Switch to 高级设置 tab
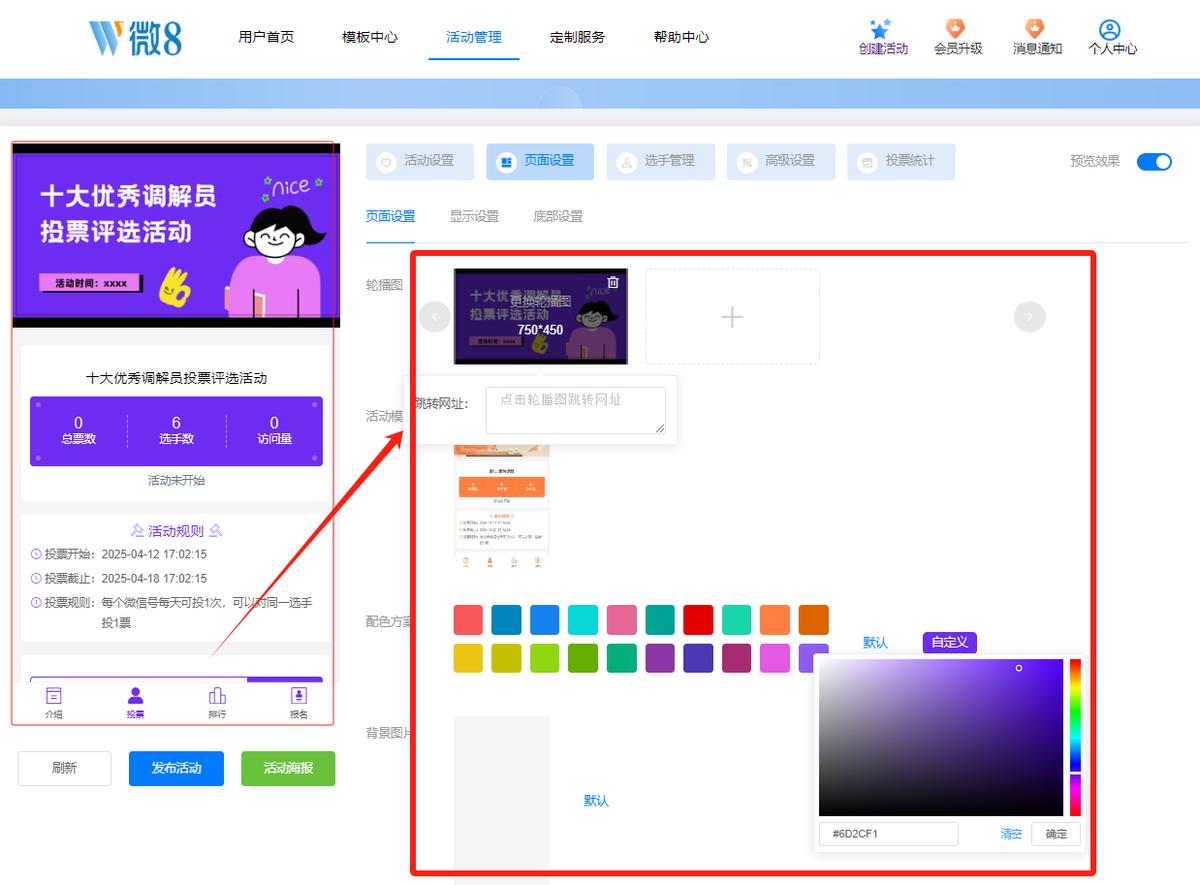 [x=781, y=161]
